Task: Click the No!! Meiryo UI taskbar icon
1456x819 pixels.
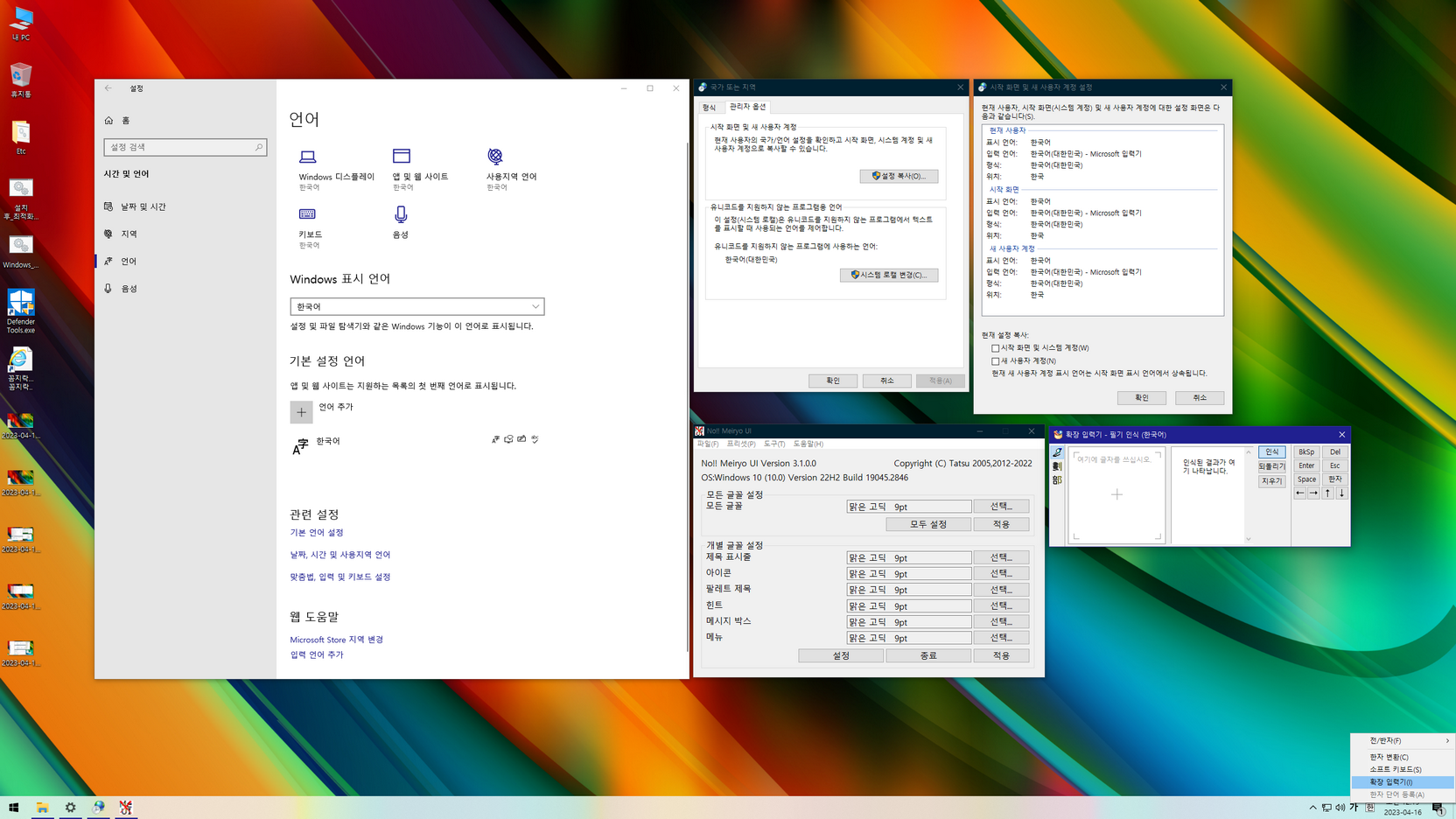Action: [126, 808]
